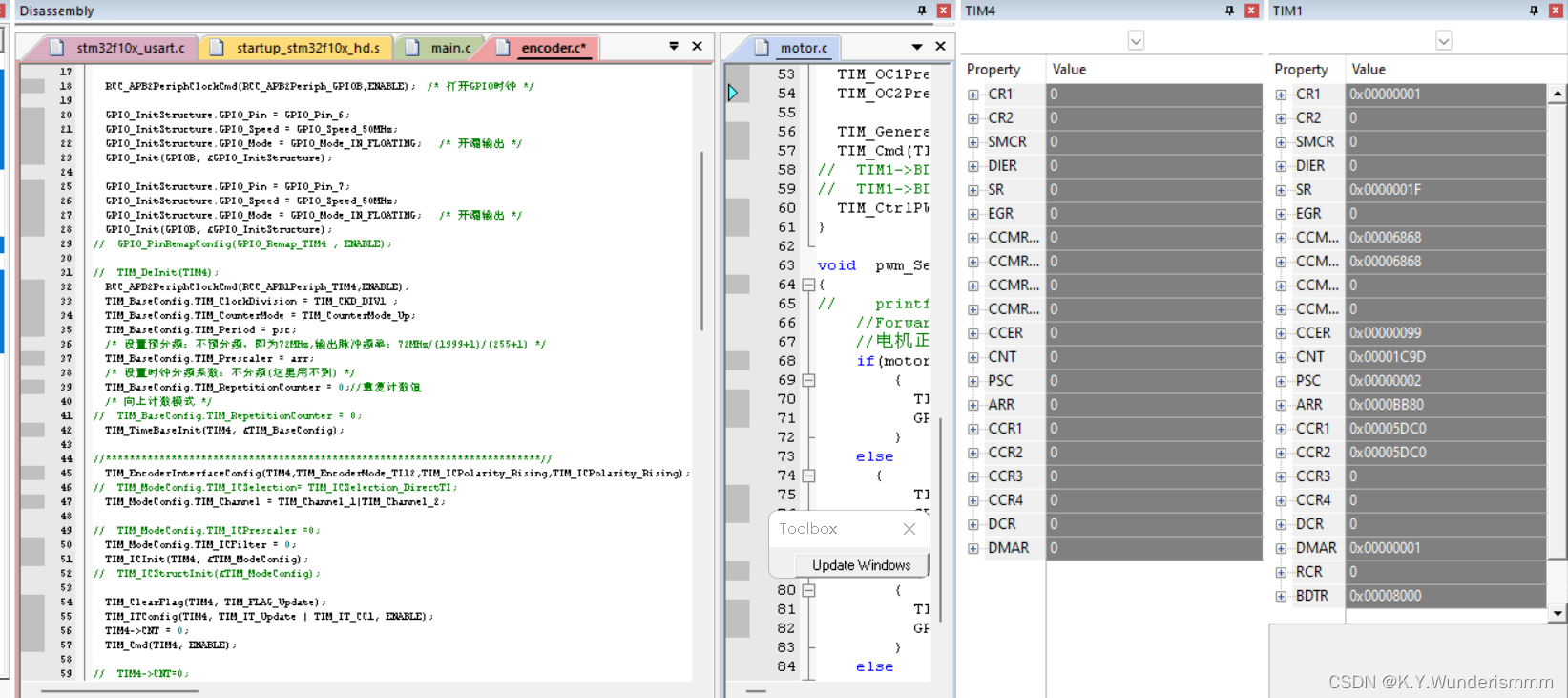Close the Disassembly panel

click(x=943, y=11)
